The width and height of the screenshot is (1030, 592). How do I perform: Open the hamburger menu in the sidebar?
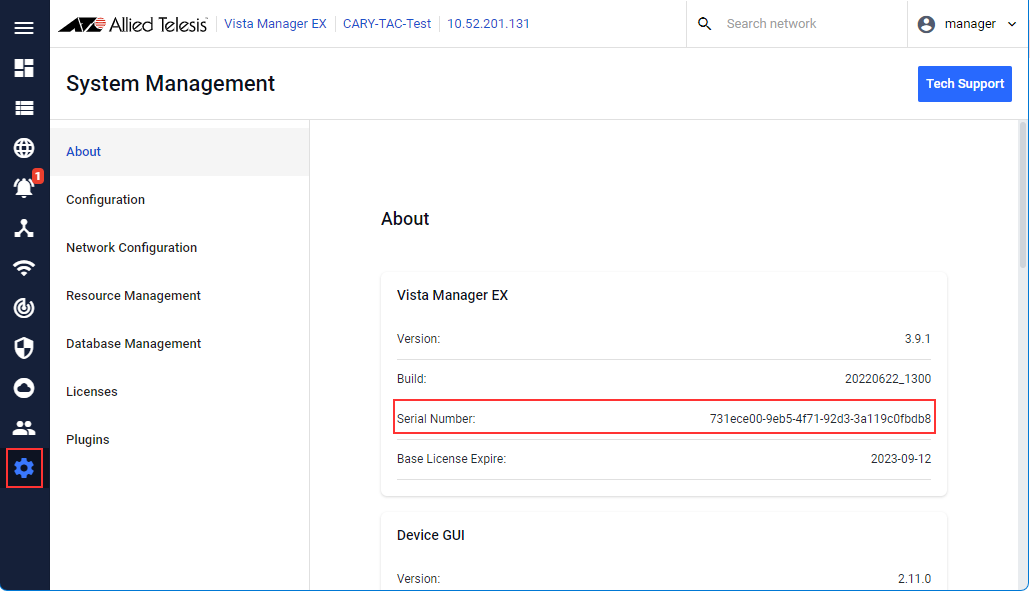(24, 28)
